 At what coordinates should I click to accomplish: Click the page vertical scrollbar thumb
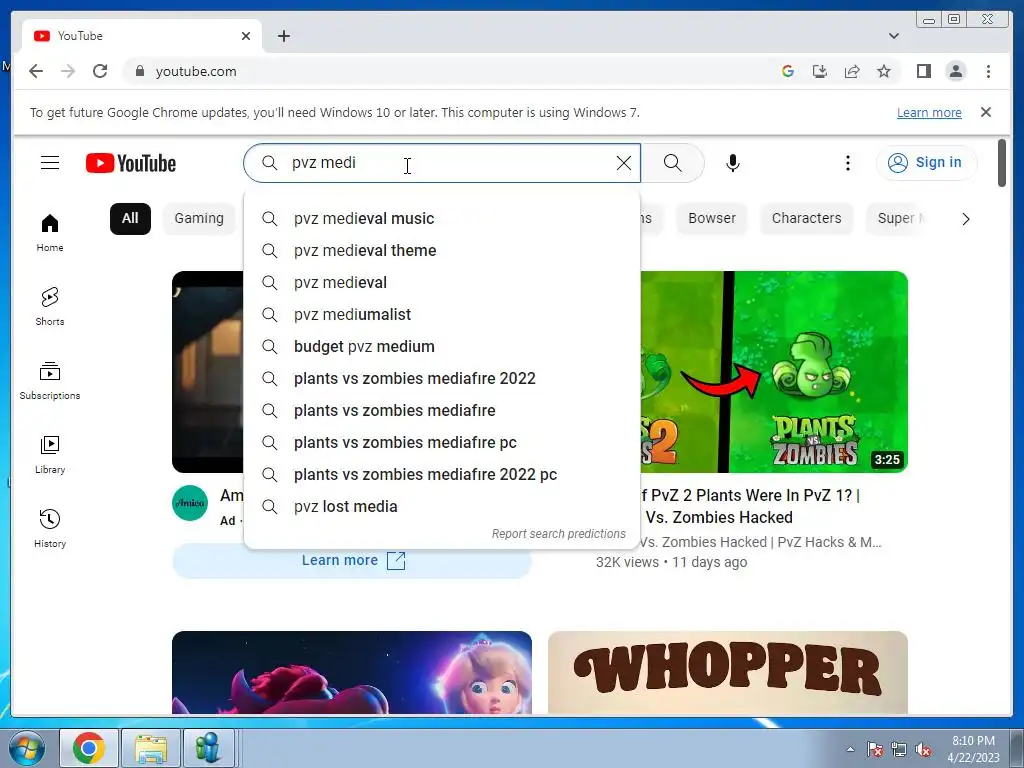pos(1002,163)
